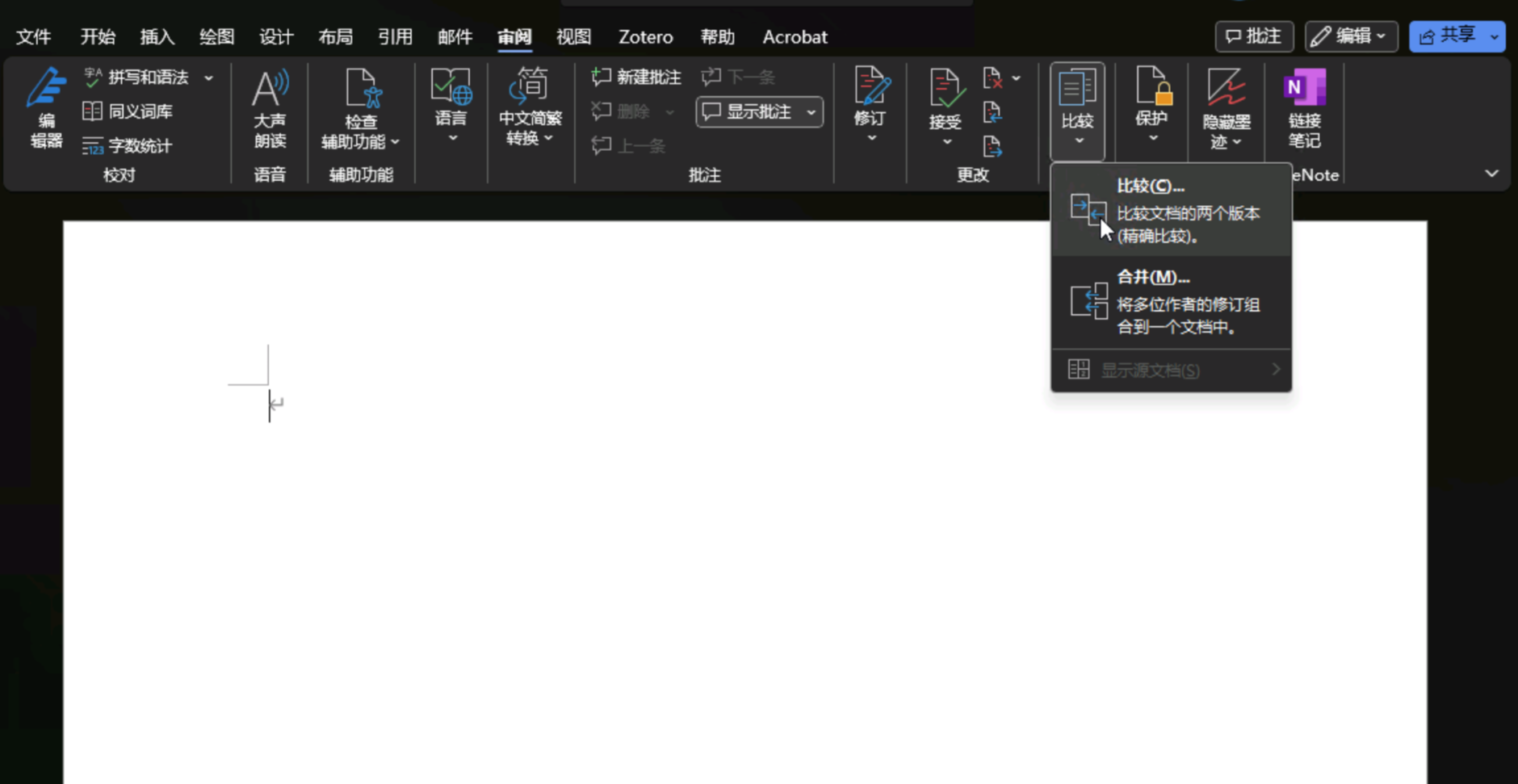This screenshot has width=1518, height=784.
Task: Expand 接受 dropdown chevron
Action: click(946, 143)
